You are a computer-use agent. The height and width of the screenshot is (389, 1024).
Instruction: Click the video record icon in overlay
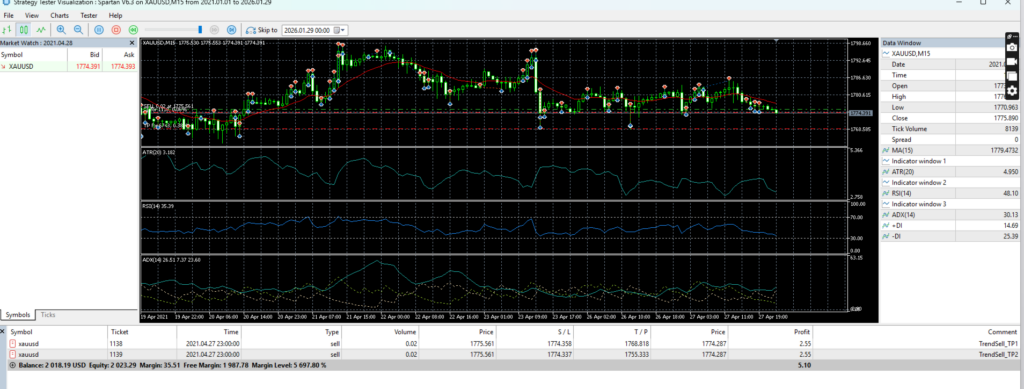click(1012, 61)
